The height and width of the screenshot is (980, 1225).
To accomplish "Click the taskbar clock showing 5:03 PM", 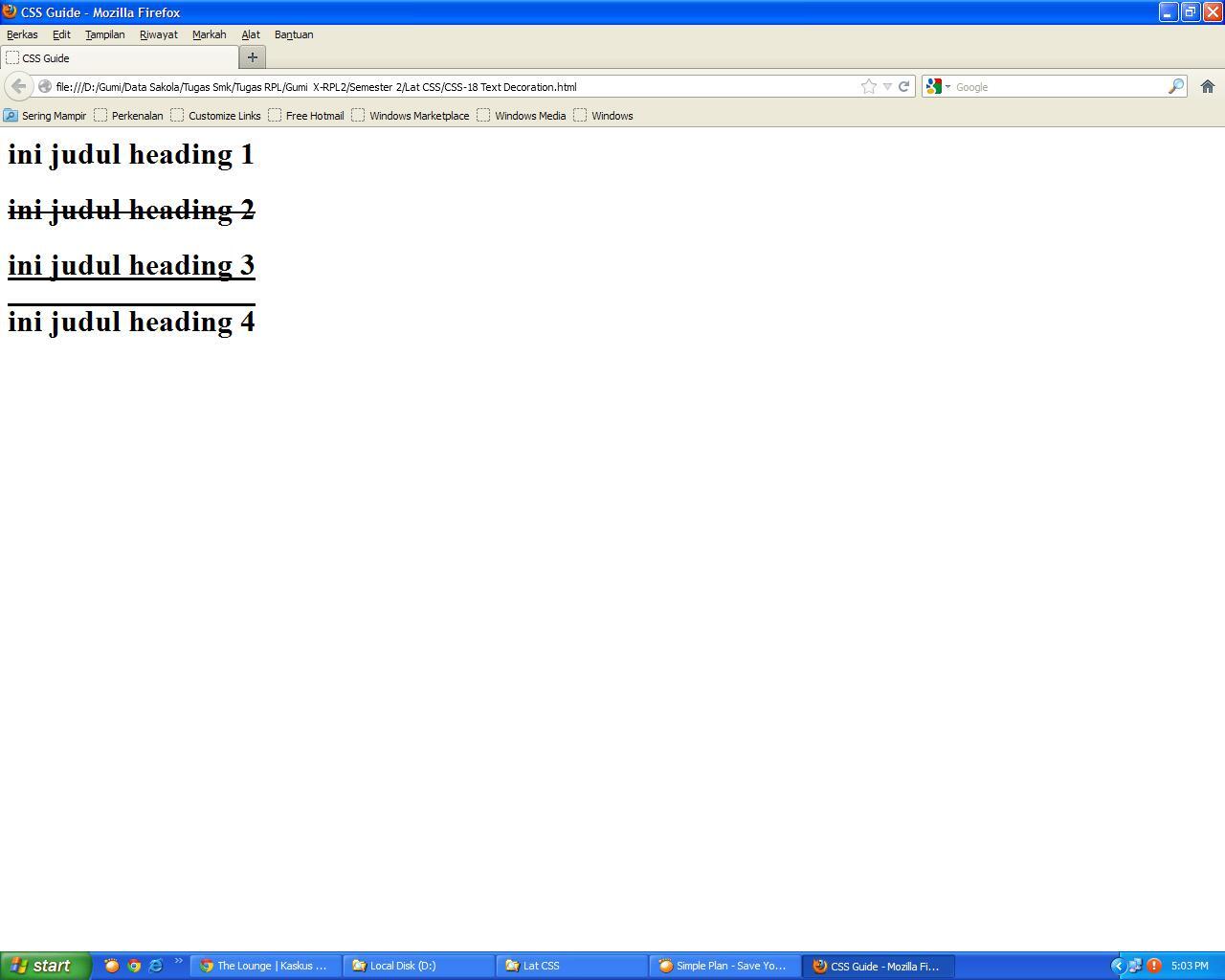I will click(1190, 966).
